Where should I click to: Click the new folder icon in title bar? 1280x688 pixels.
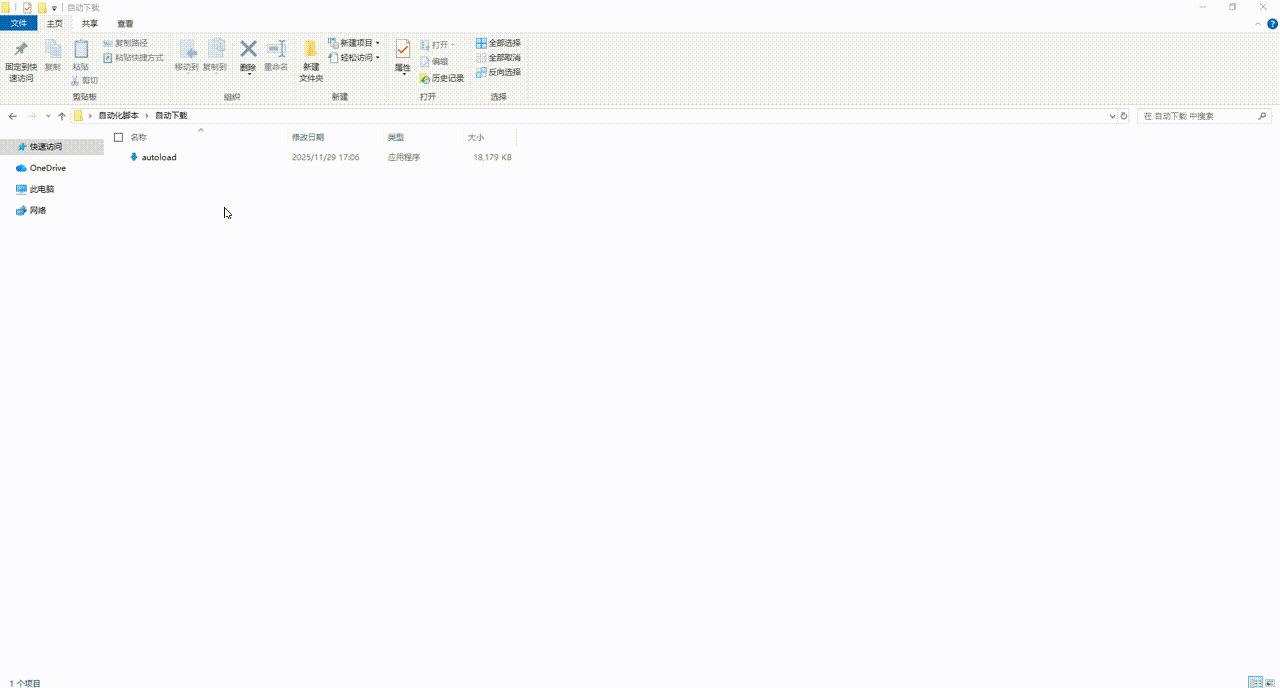coord(42,7)
